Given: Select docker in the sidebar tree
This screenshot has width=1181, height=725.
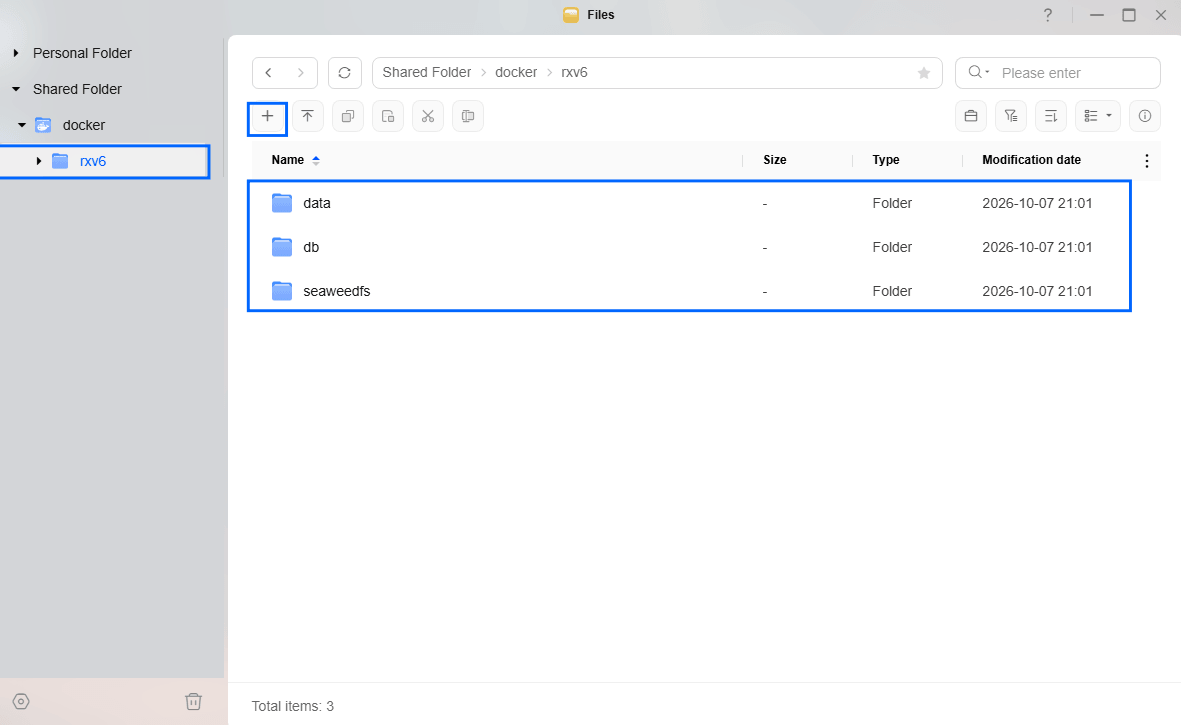Looking at the screenshot, I should 84,125.
